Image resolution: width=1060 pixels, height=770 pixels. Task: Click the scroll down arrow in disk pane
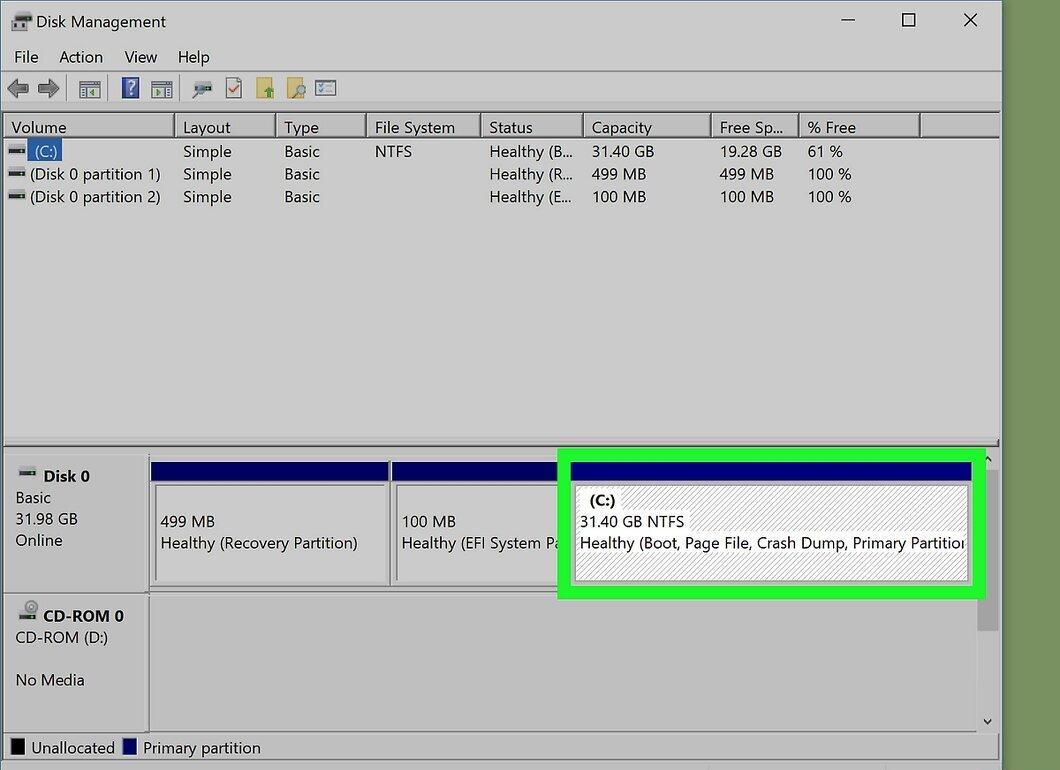tap(988, 721)
